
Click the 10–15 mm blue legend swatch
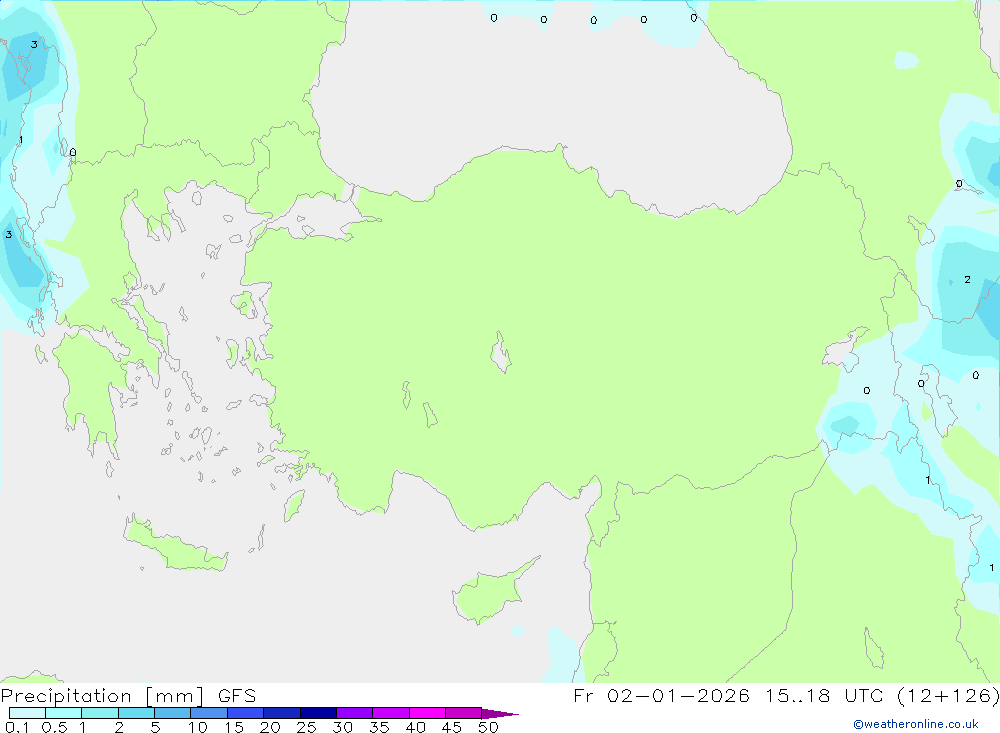click(x=209, y=713)
